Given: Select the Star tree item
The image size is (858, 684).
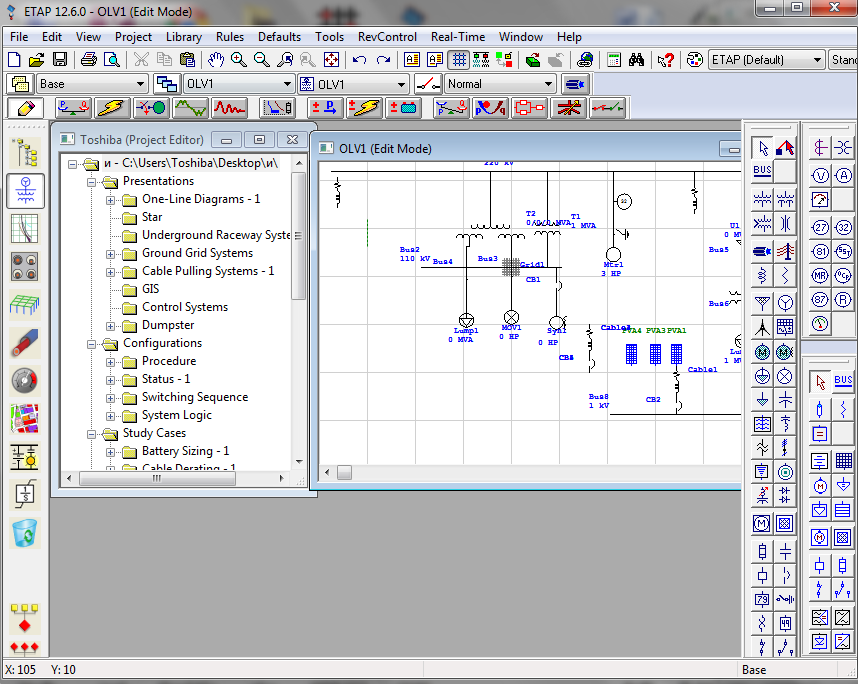Looking at the screenshot, I should [152, 217].
